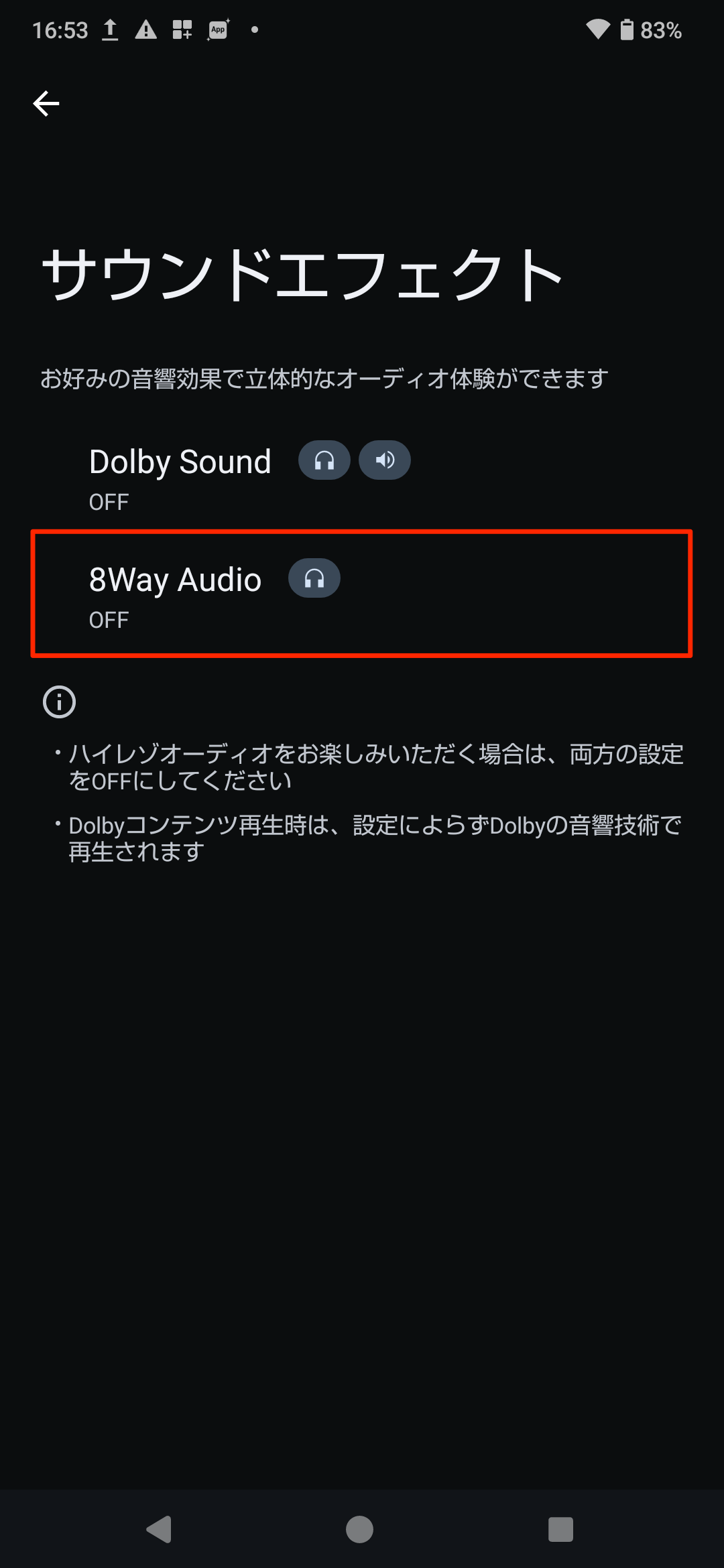Tap the info circle icon
The width and height of the screenshot is (724, 1568).
pyautogui.click(x=60, y=702)
